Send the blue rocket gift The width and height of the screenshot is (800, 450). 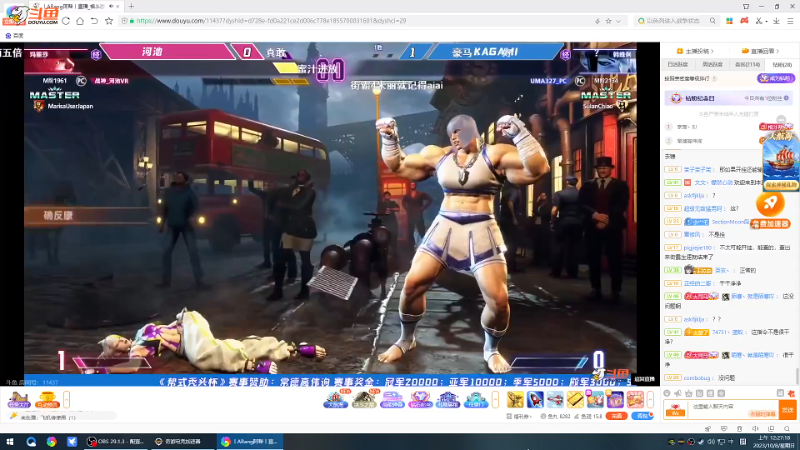535,399
